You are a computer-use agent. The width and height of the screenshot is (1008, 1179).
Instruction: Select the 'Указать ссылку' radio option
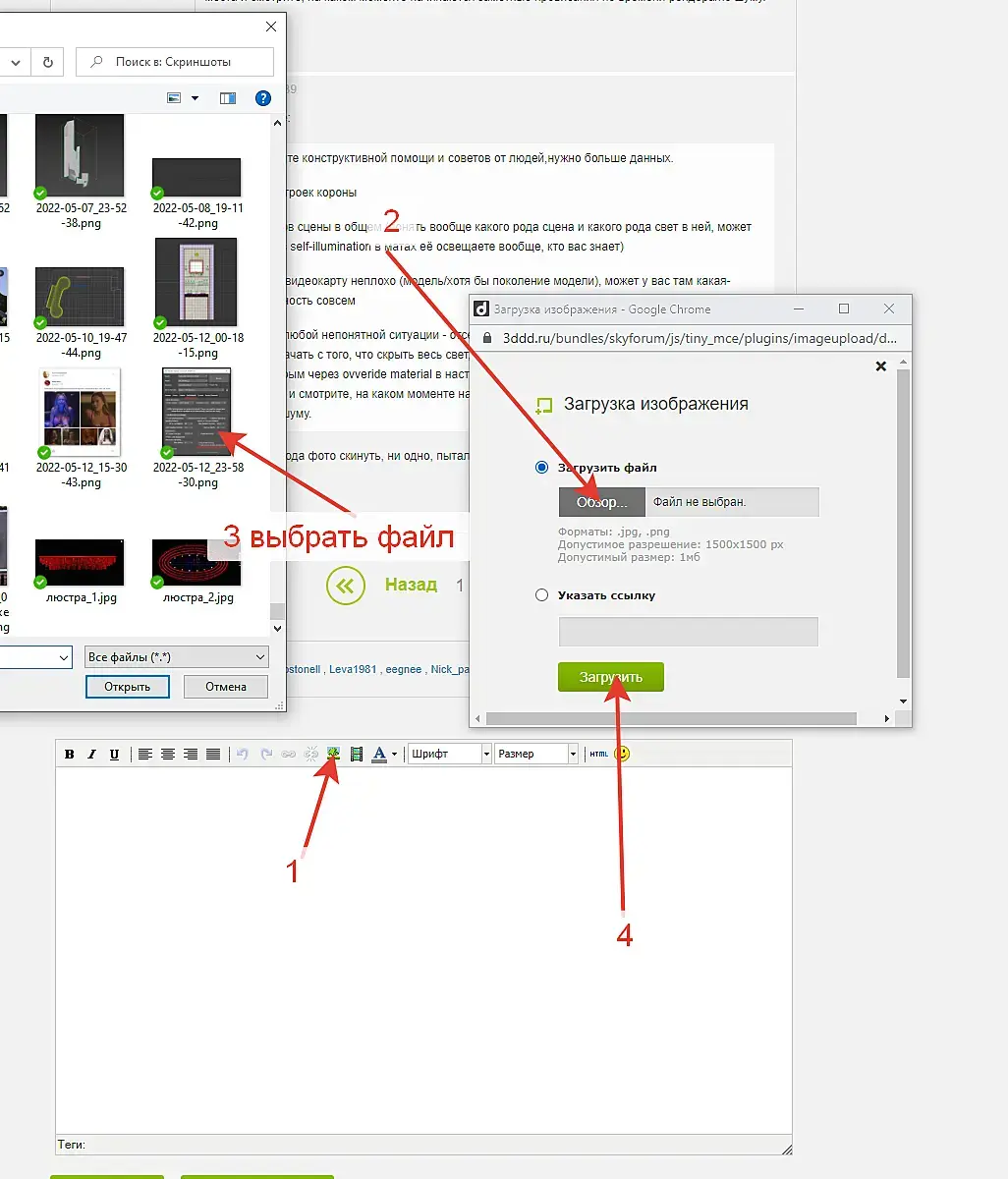coord(541,595)
